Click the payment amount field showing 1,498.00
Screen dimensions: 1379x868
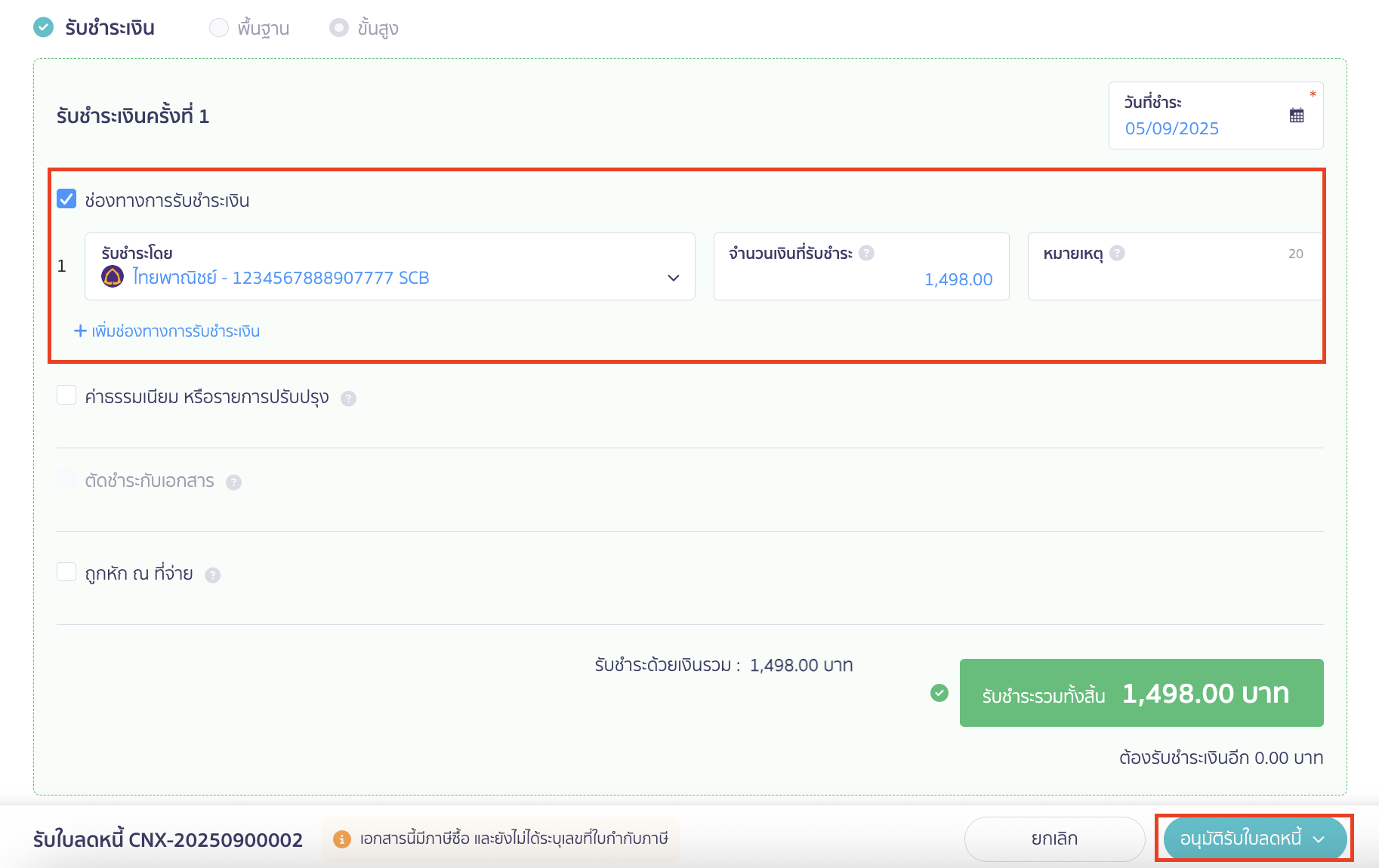click(x=861, y=279)
